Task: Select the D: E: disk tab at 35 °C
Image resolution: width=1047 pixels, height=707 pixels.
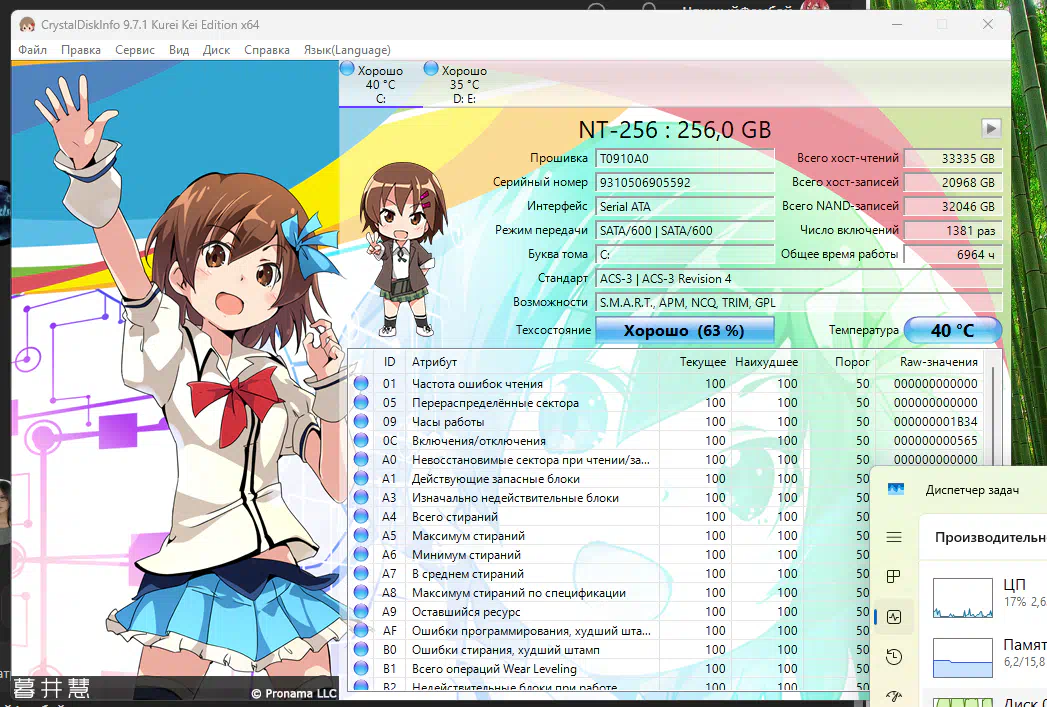Action: [x=465, y=84]
